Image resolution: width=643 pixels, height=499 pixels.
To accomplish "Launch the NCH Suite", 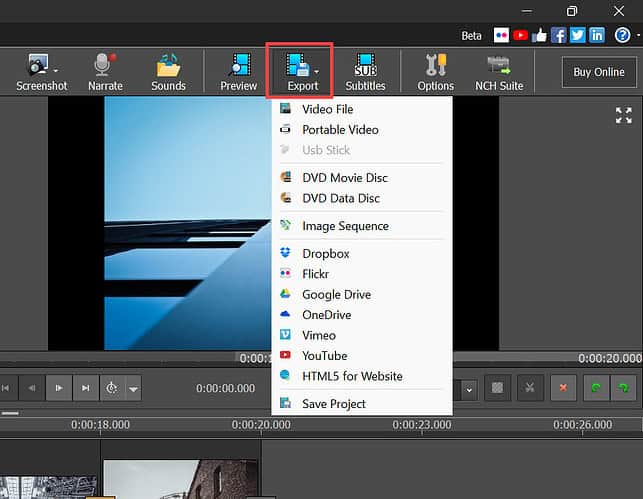I will 498,66.
